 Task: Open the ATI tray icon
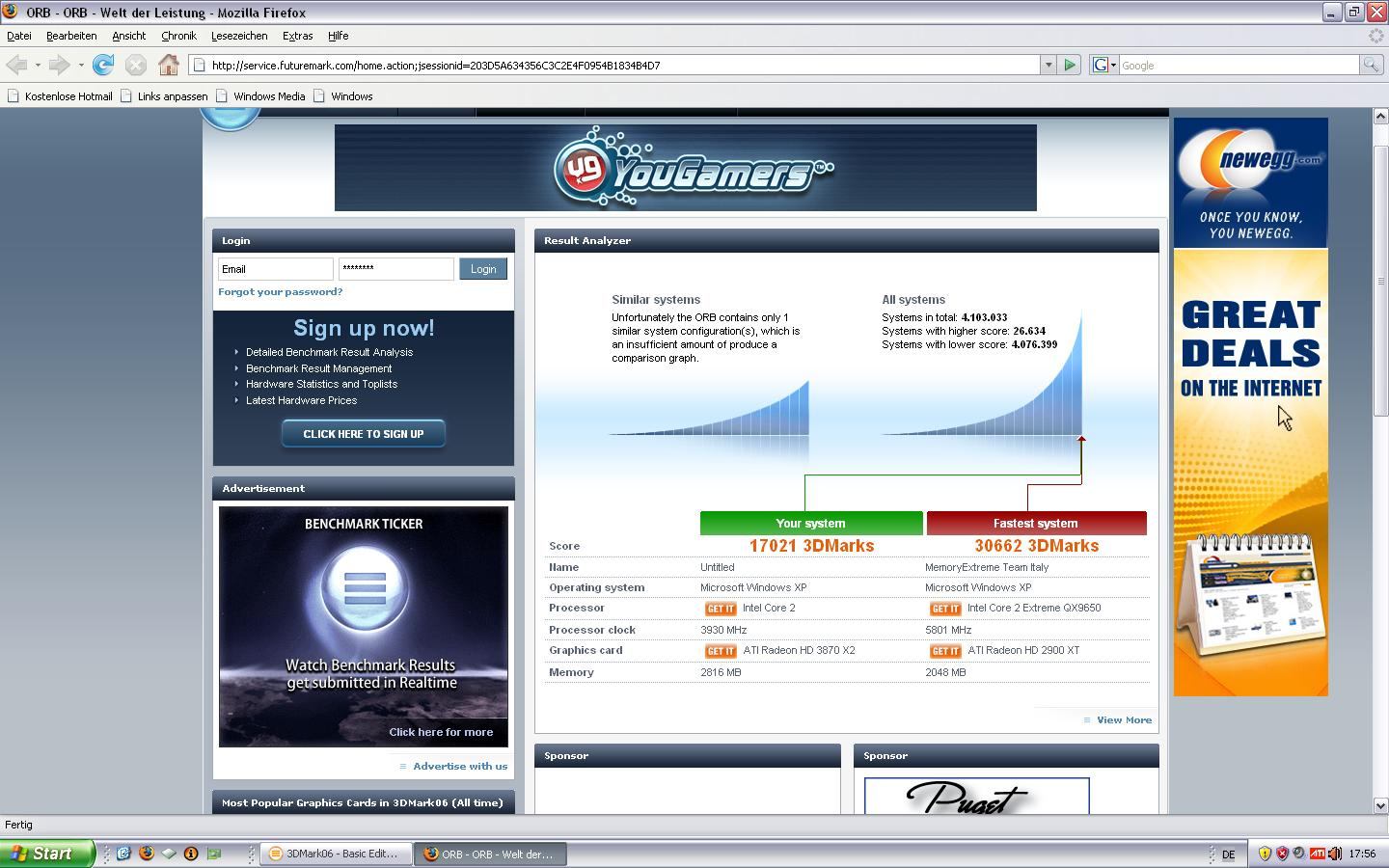click(1317, 854)
